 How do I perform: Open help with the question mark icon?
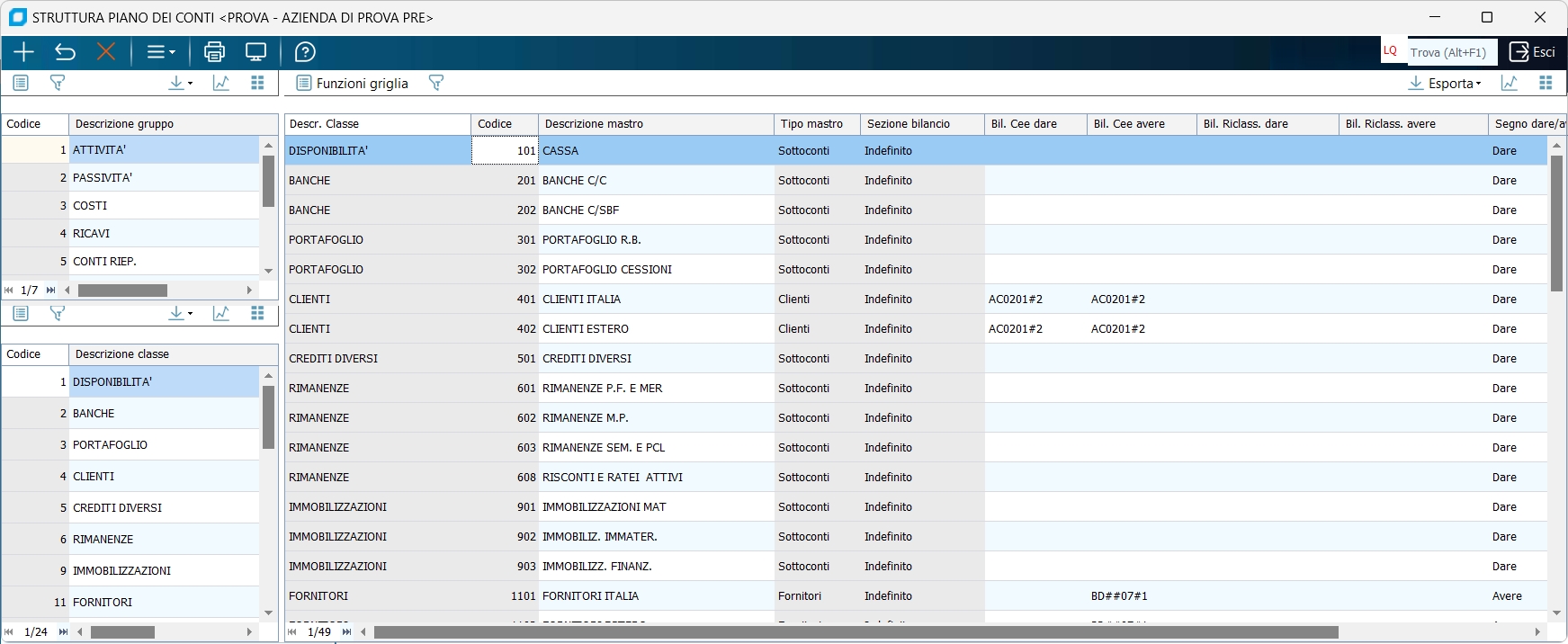pyautogui.click(x=305, y=52)
